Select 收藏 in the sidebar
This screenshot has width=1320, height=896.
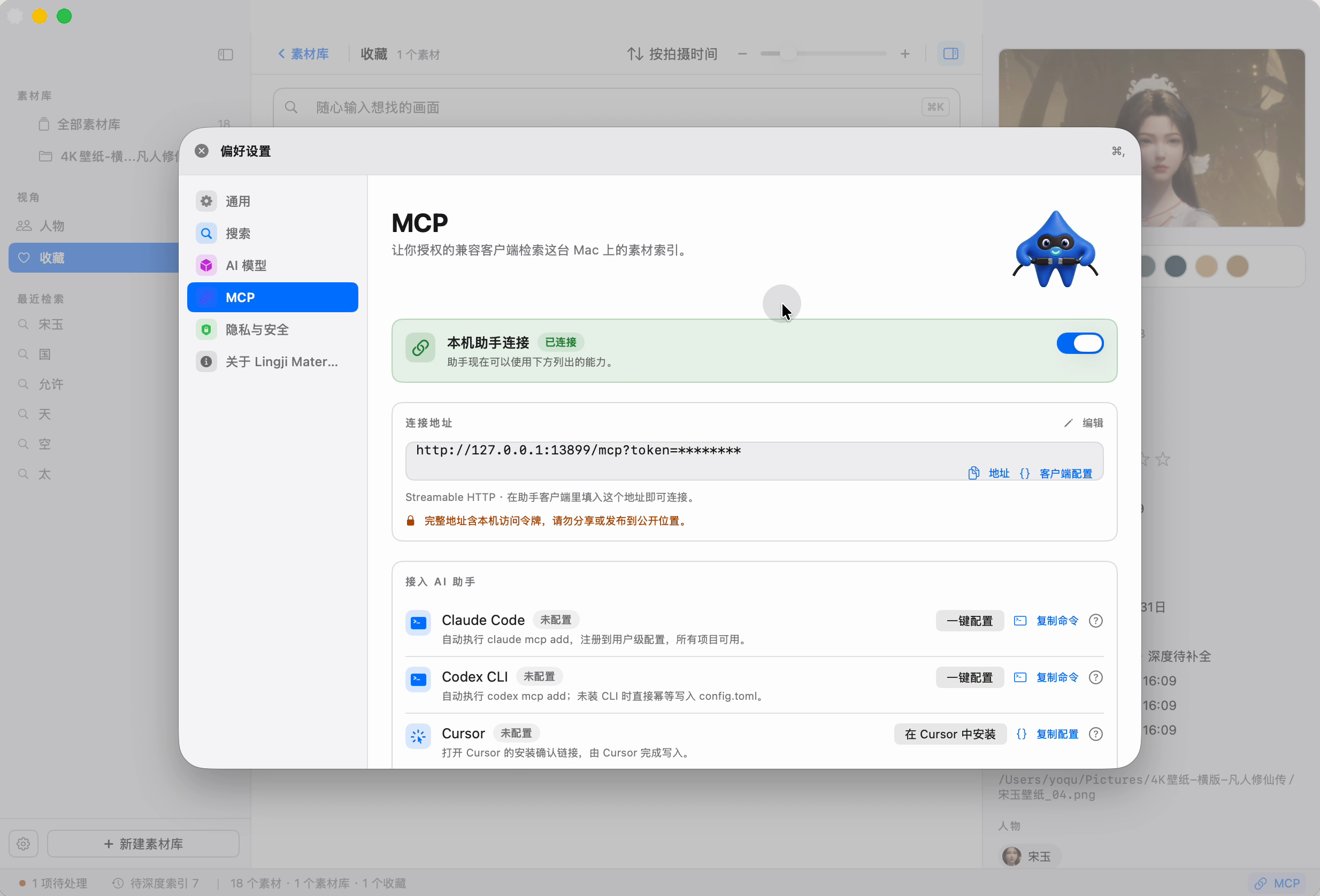(x=94, y=258)
